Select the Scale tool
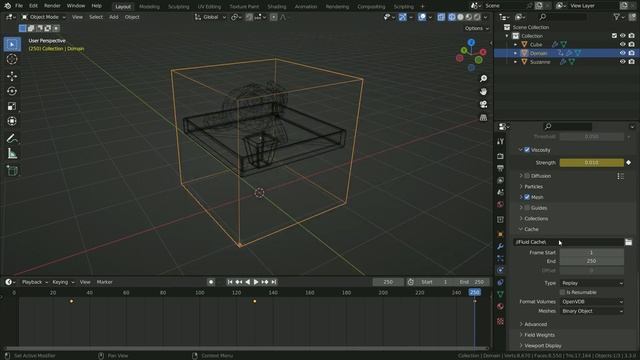This screenshot has height=360, width=640. (12, 106)
